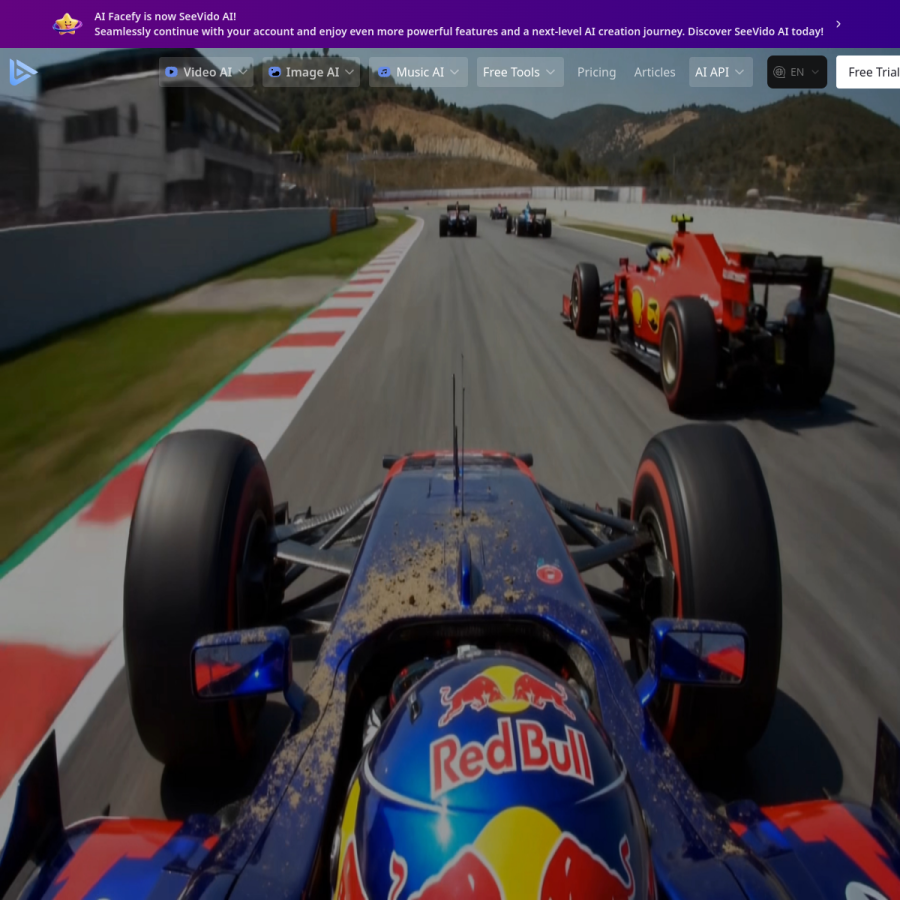This screenshot has height=900, width=900.
Task: Select the EN language label
Action: coord(797,72)
